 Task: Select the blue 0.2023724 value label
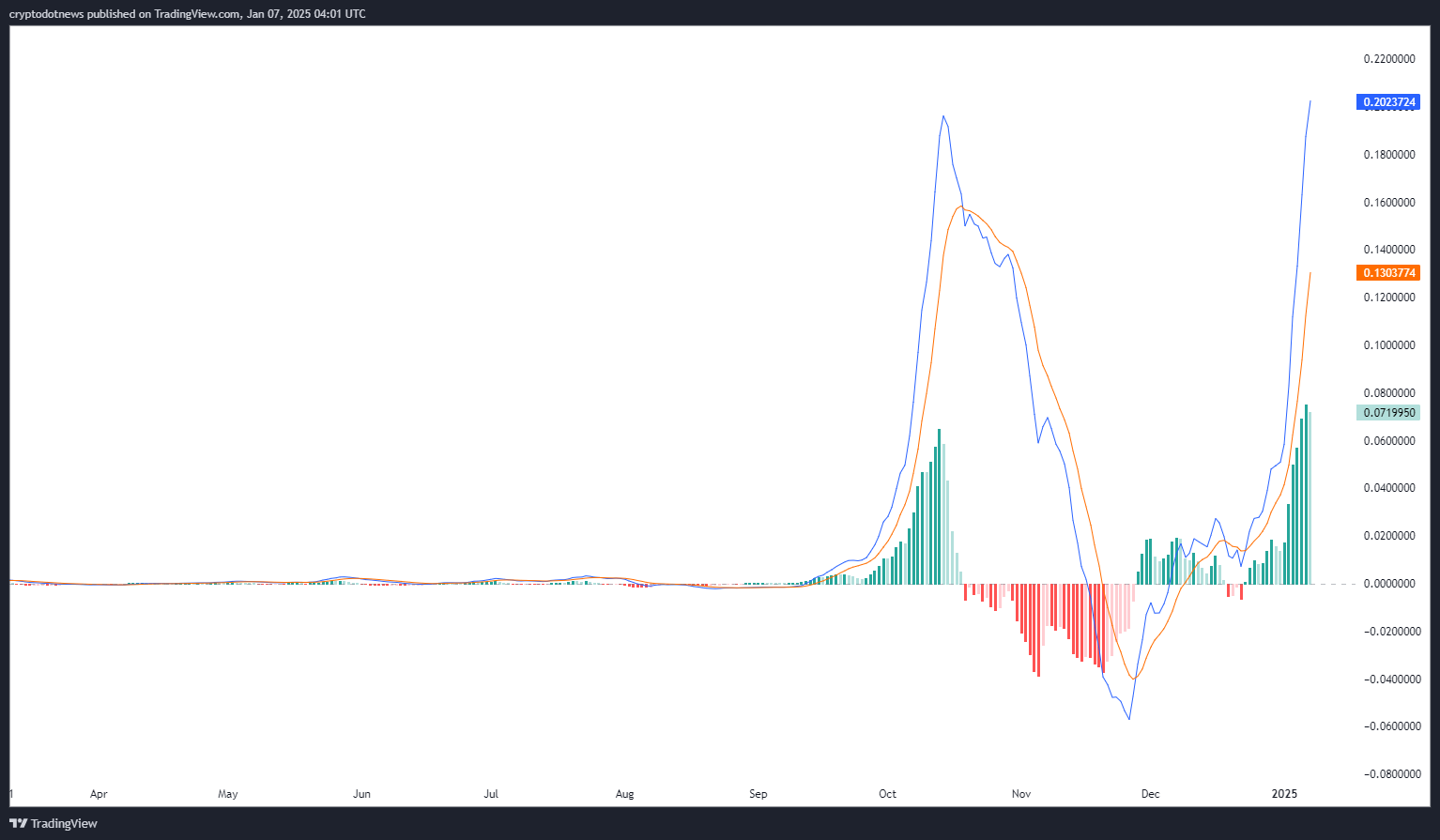click(x=1388, y=102)
